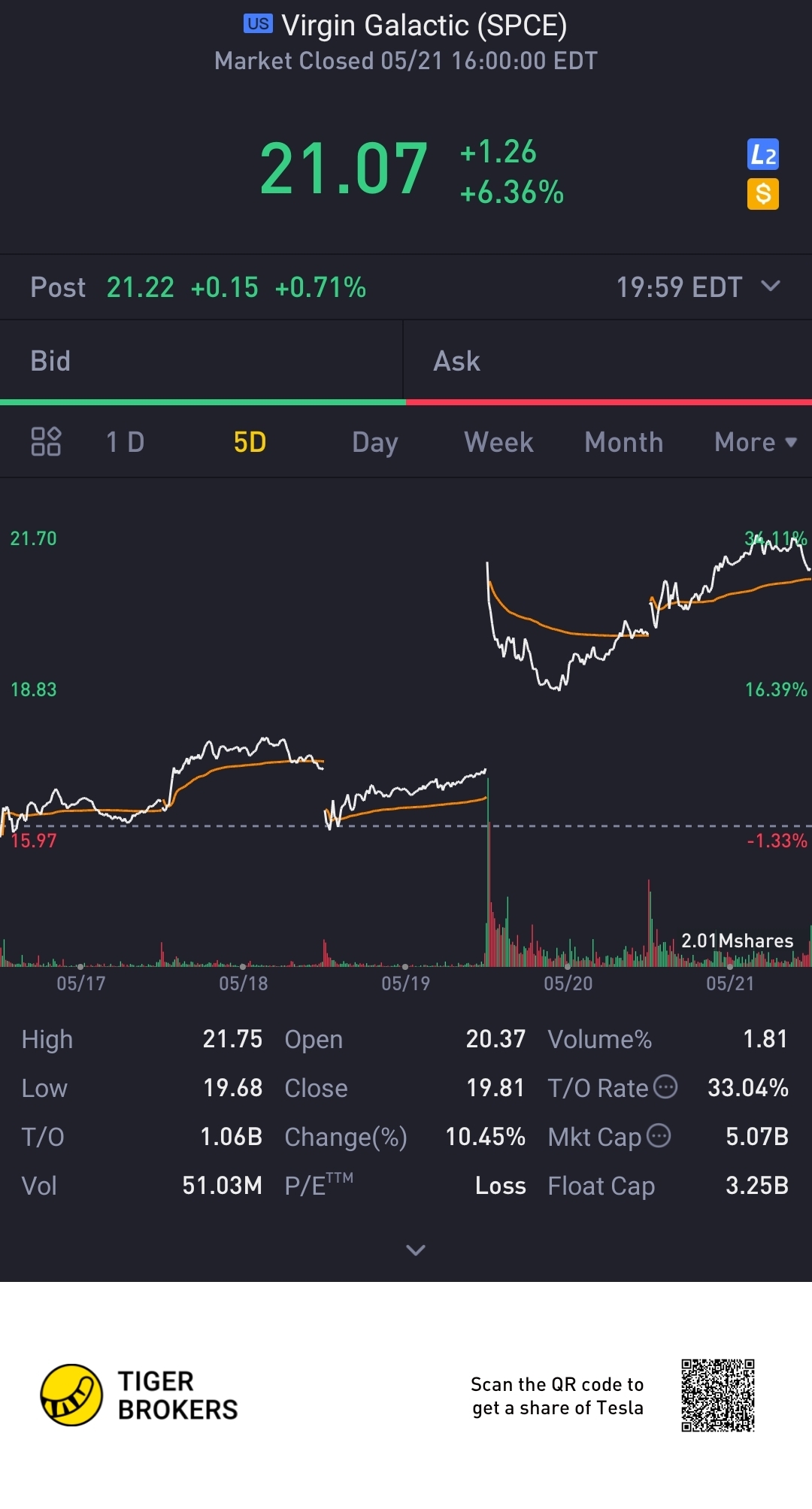Tap the +1.26 price change

498,151
